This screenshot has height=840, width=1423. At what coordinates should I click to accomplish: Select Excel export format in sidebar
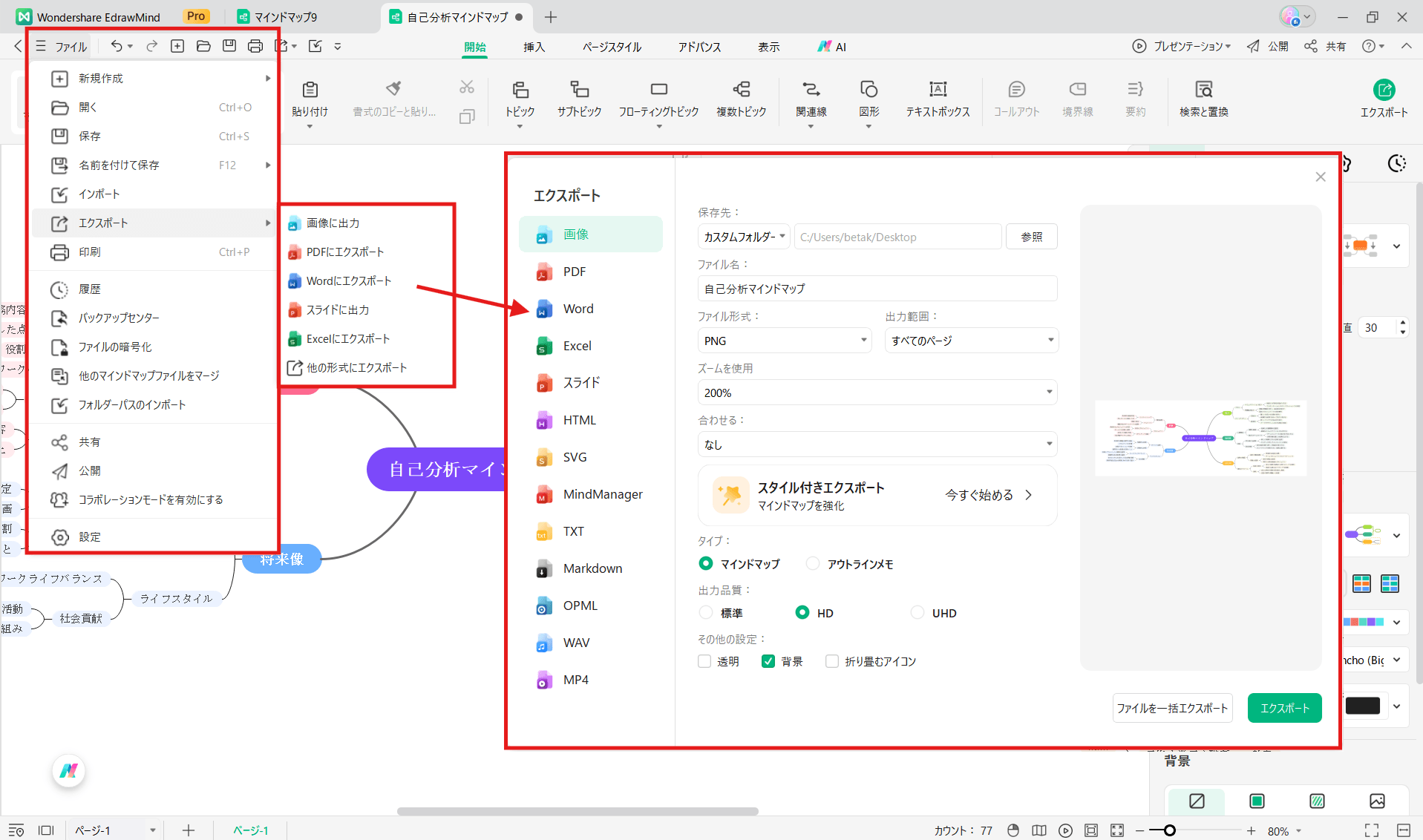click(591, 346)
